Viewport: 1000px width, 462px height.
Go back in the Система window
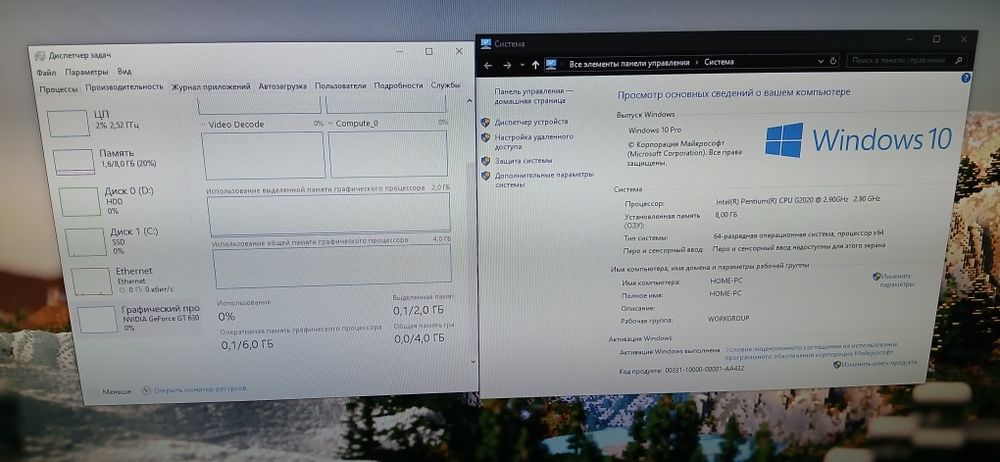click(489, 64)
